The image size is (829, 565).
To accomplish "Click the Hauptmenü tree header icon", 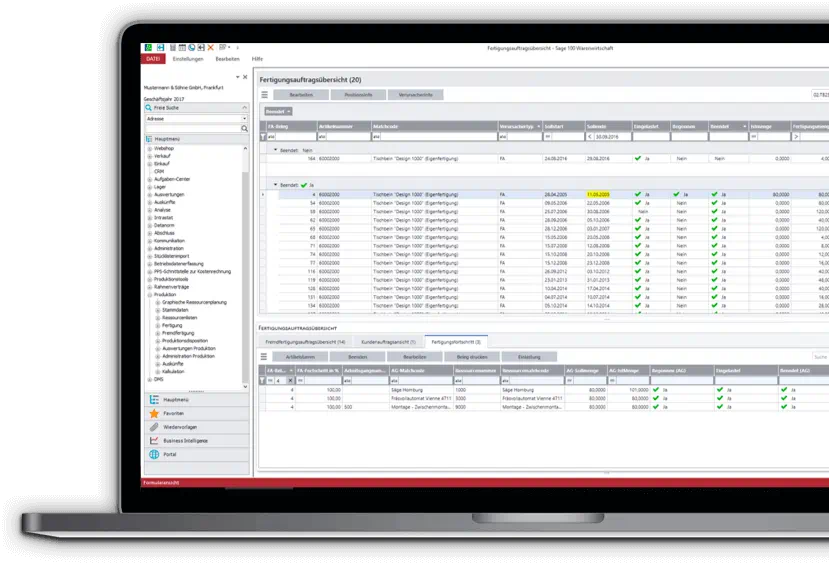I will (149, 139).
